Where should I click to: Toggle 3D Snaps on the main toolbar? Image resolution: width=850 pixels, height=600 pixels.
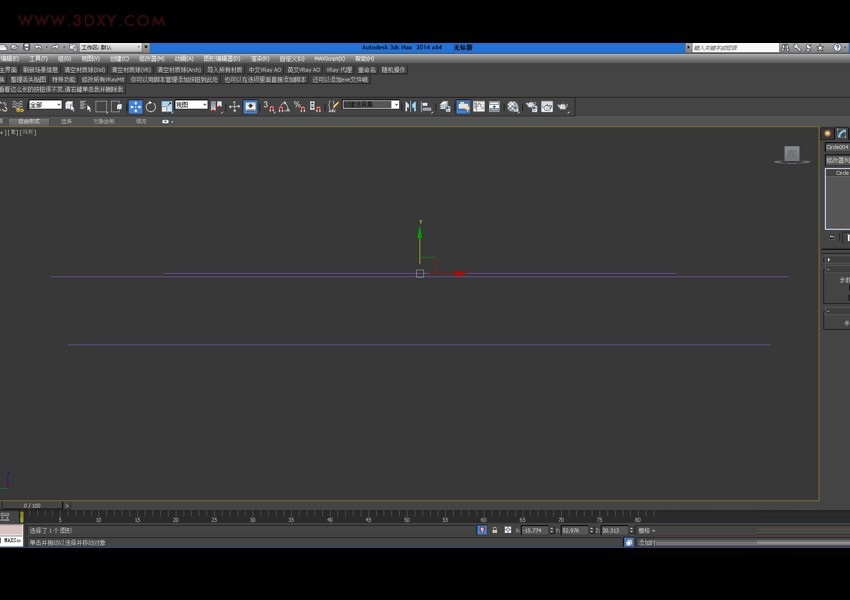(x=269, y=107)
